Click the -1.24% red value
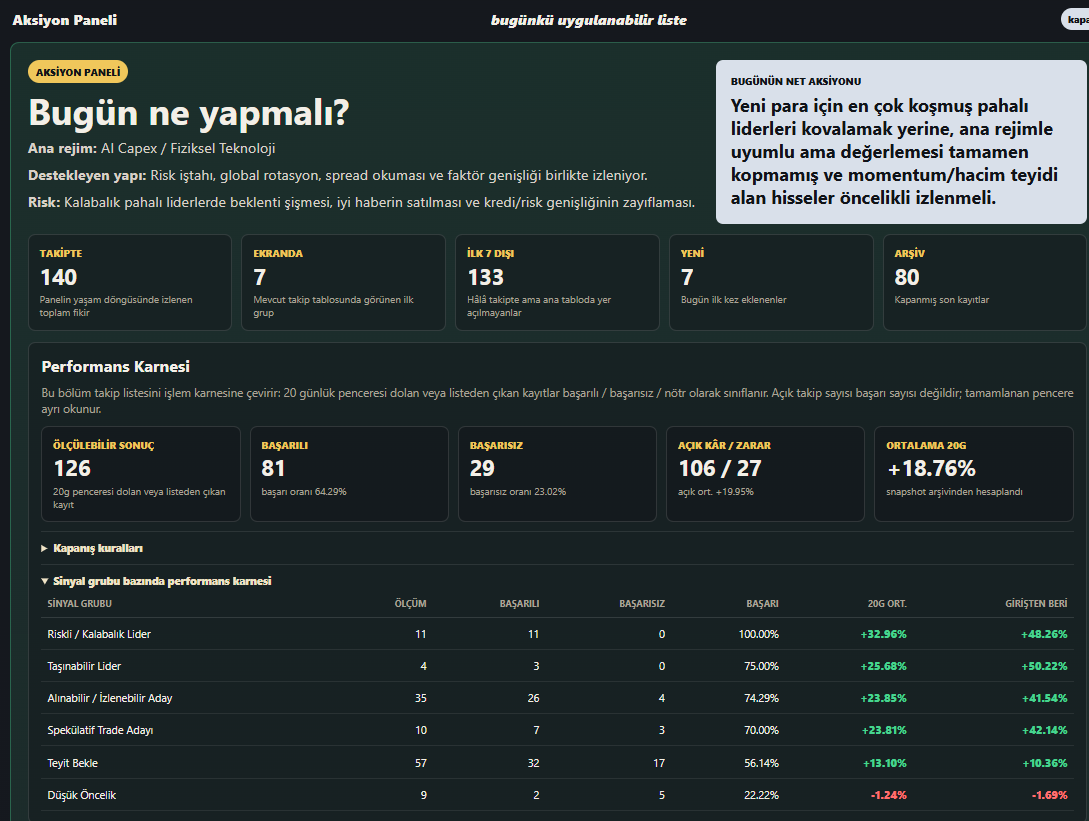The image size is (1089, 821). coord(888,795)
